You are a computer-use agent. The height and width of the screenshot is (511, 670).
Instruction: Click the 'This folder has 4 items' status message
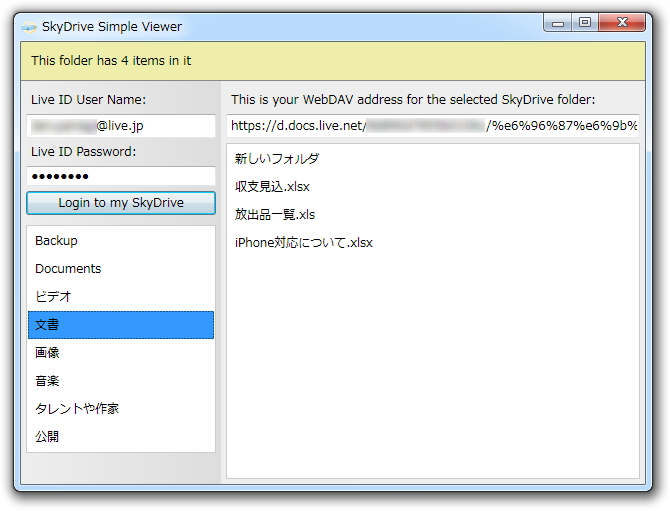pyautogui.click(x=111, y=61)
